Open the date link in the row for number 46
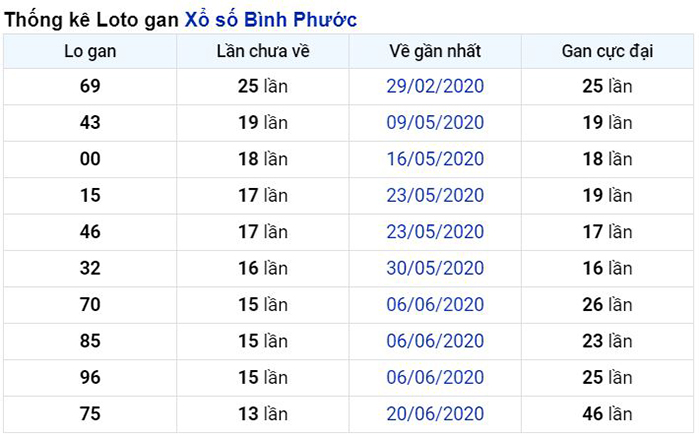Screen dimensions: 700x436 point(435,232)
